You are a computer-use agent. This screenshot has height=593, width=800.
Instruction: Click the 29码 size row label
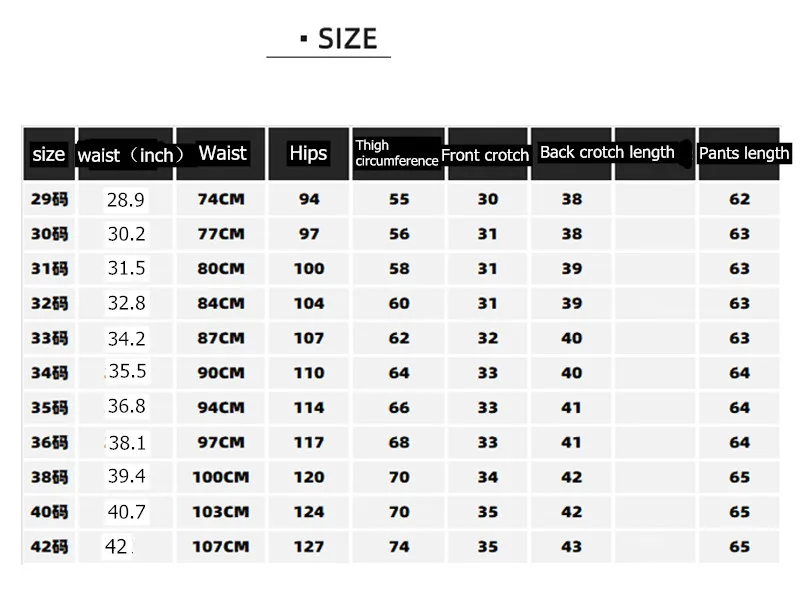(49, 199)
